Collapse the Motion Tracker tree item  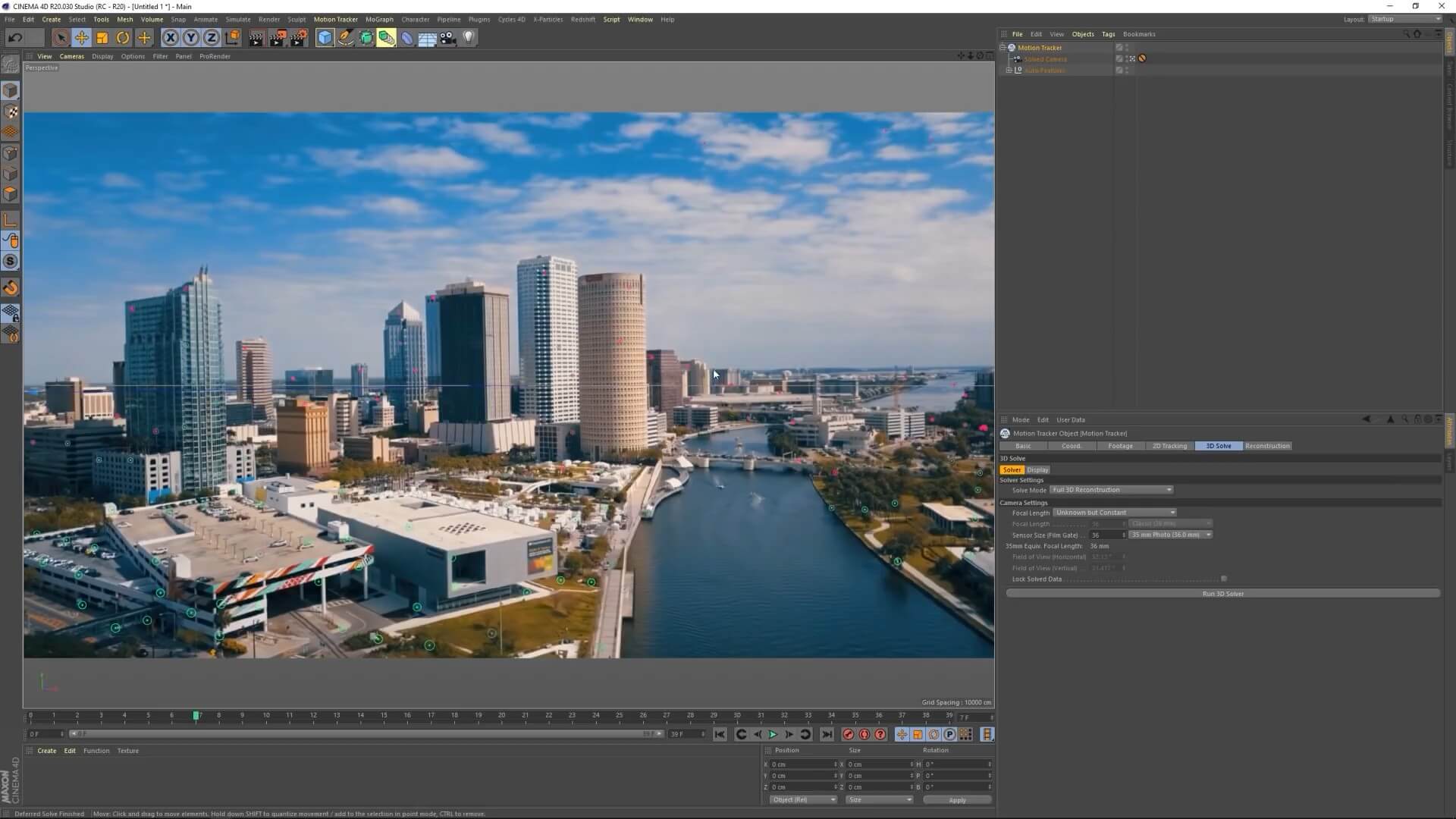1003,47
